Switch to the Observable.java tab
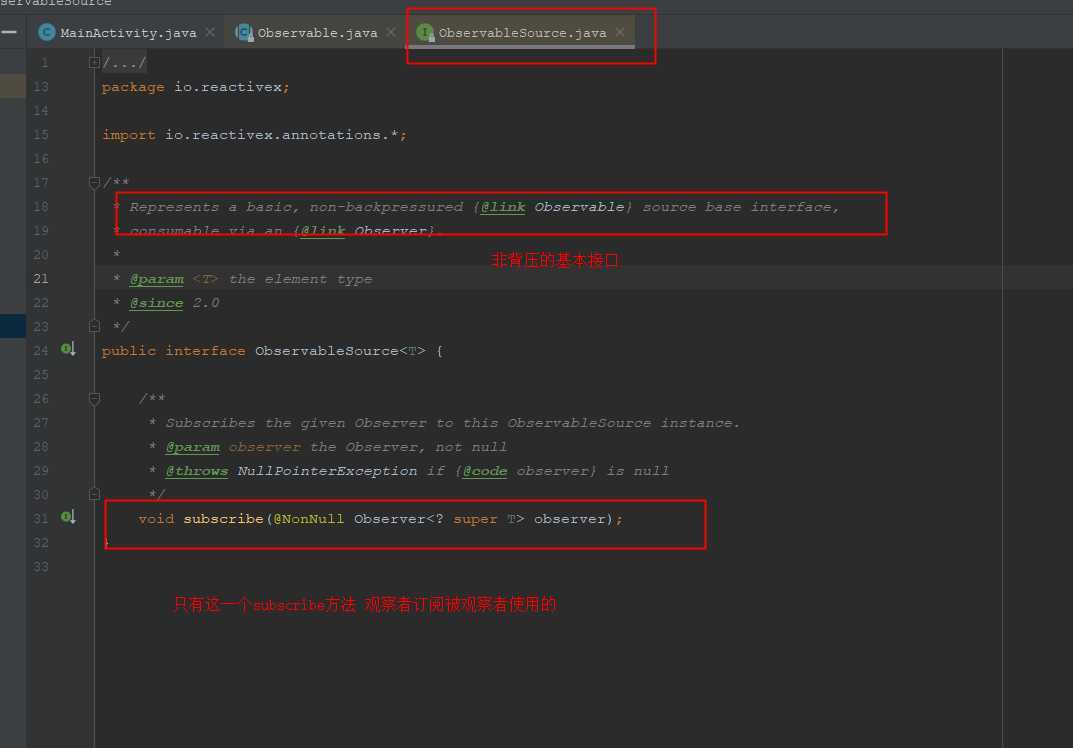This screenshot has height=748, width=1073. 316,32
